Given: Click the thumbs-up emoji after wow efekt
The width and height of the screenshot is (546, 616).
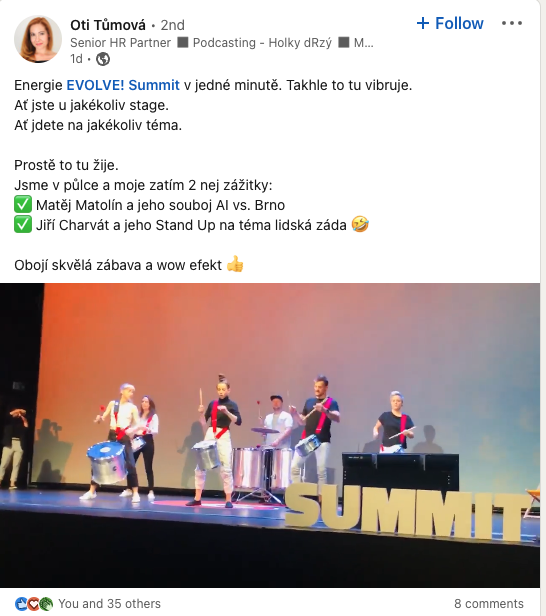Looking at the screenshot, I should (235, 264).
